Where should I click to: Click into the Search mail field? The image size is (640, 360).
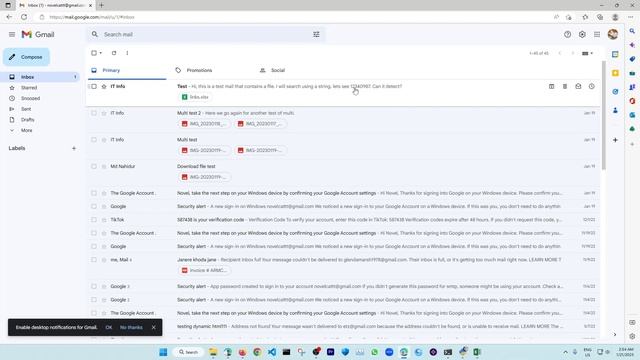coord(204,35)
